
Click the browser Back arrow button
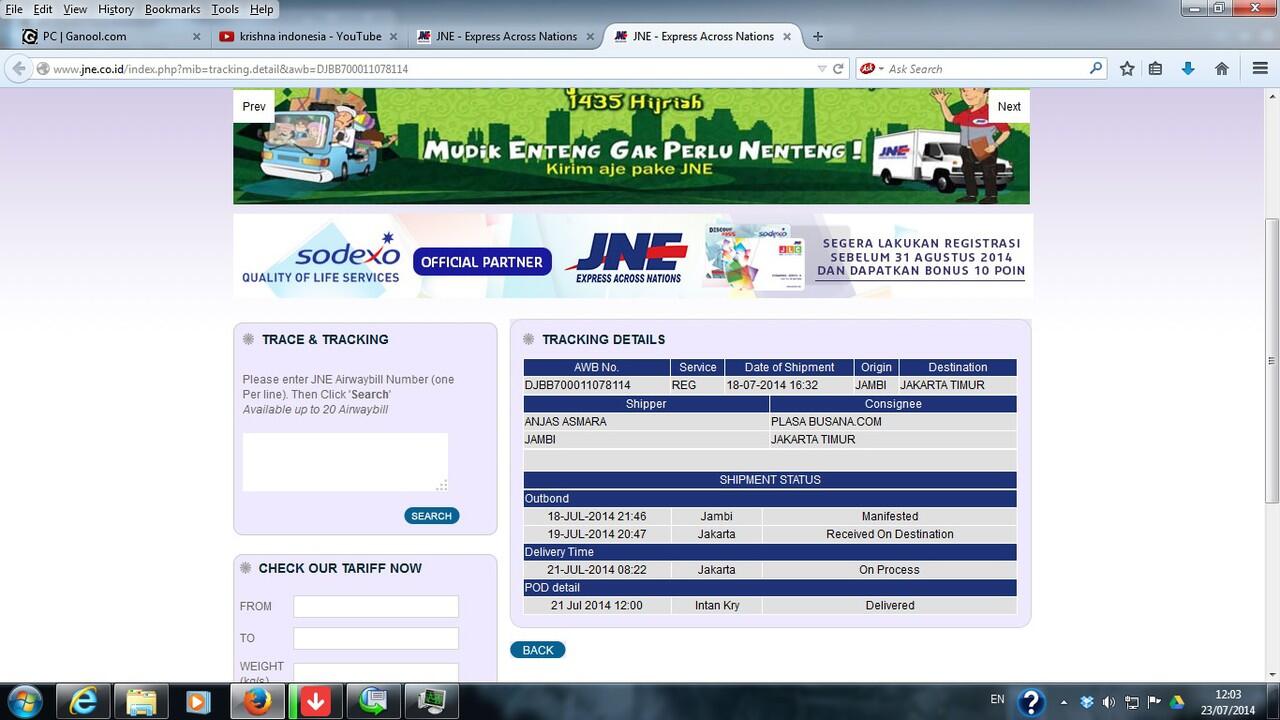click(x=17, y=69)
